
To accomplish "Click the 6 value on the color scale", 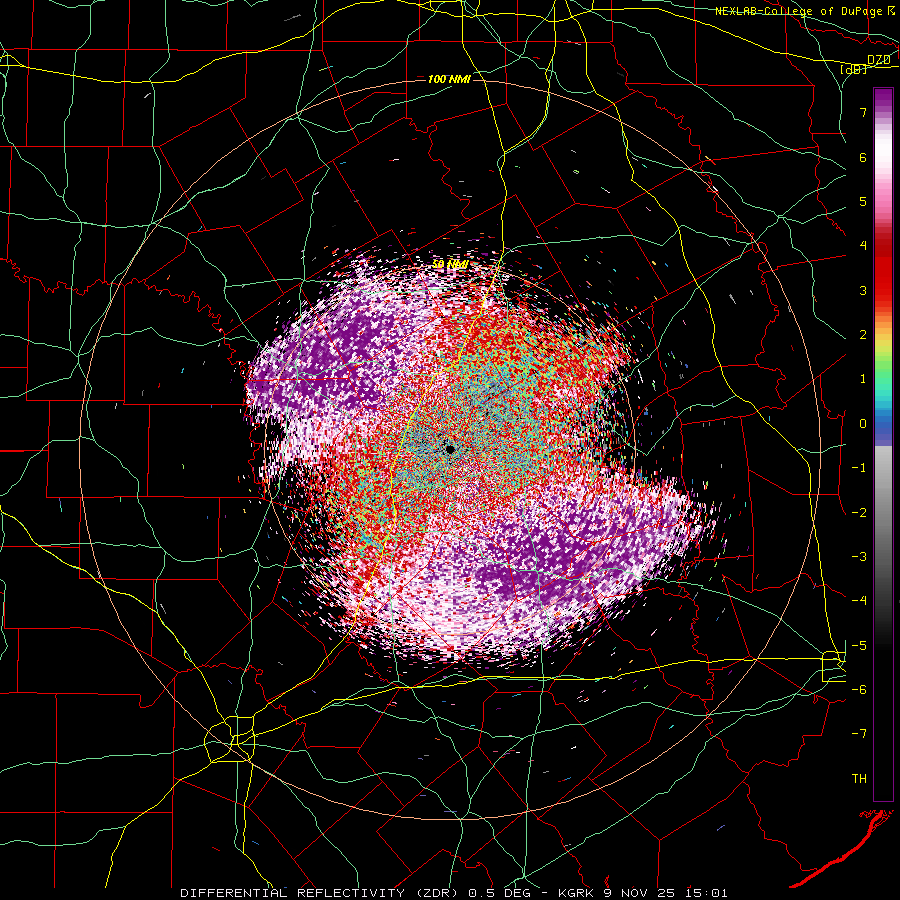I will [863, 157].
